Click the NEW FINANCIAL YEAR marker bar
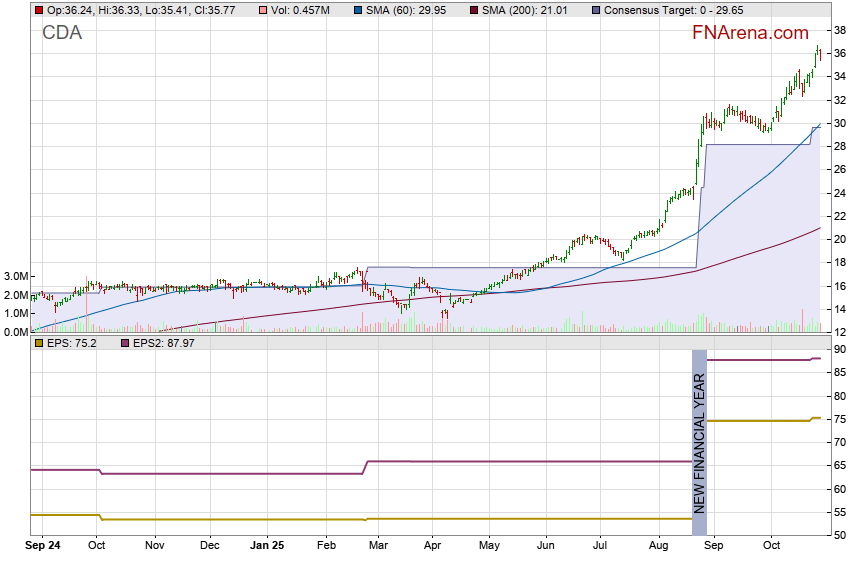Image resolution: width=859 pixels, height=566 pixels. click(700, 433)
